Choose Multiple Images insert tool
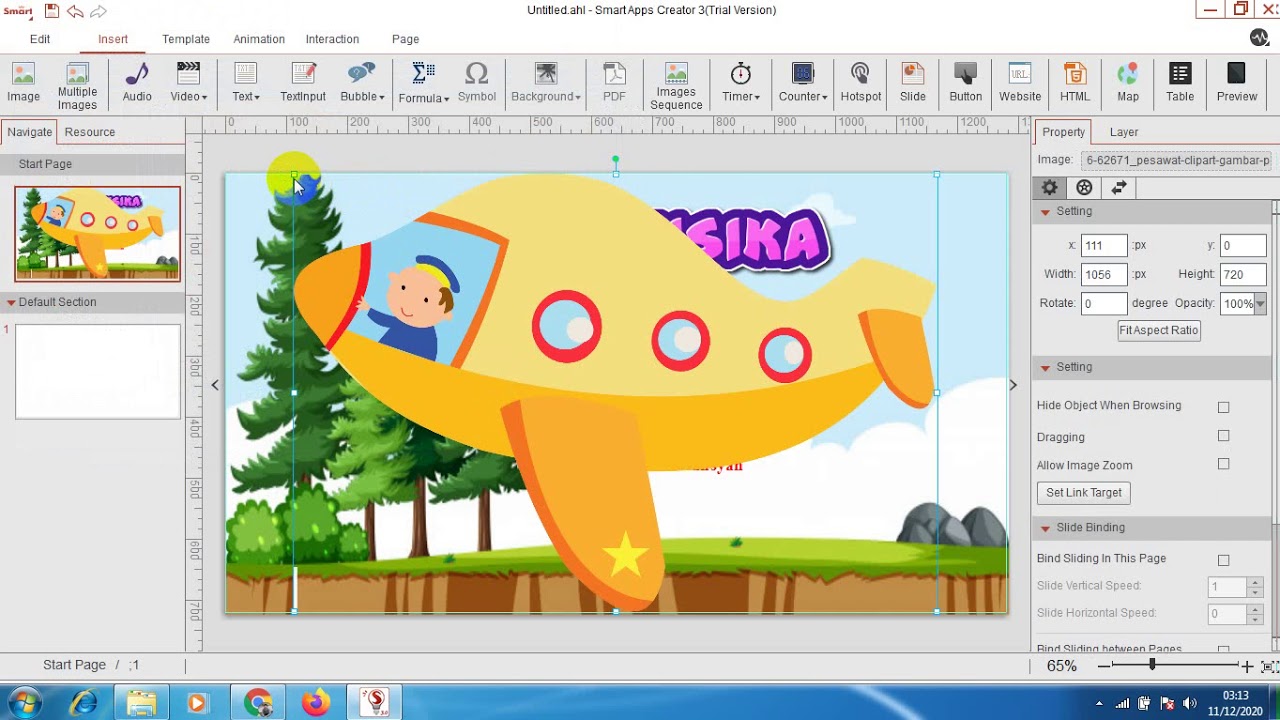This screenshot has height=720, width=1280. click(x=77, y=86)
